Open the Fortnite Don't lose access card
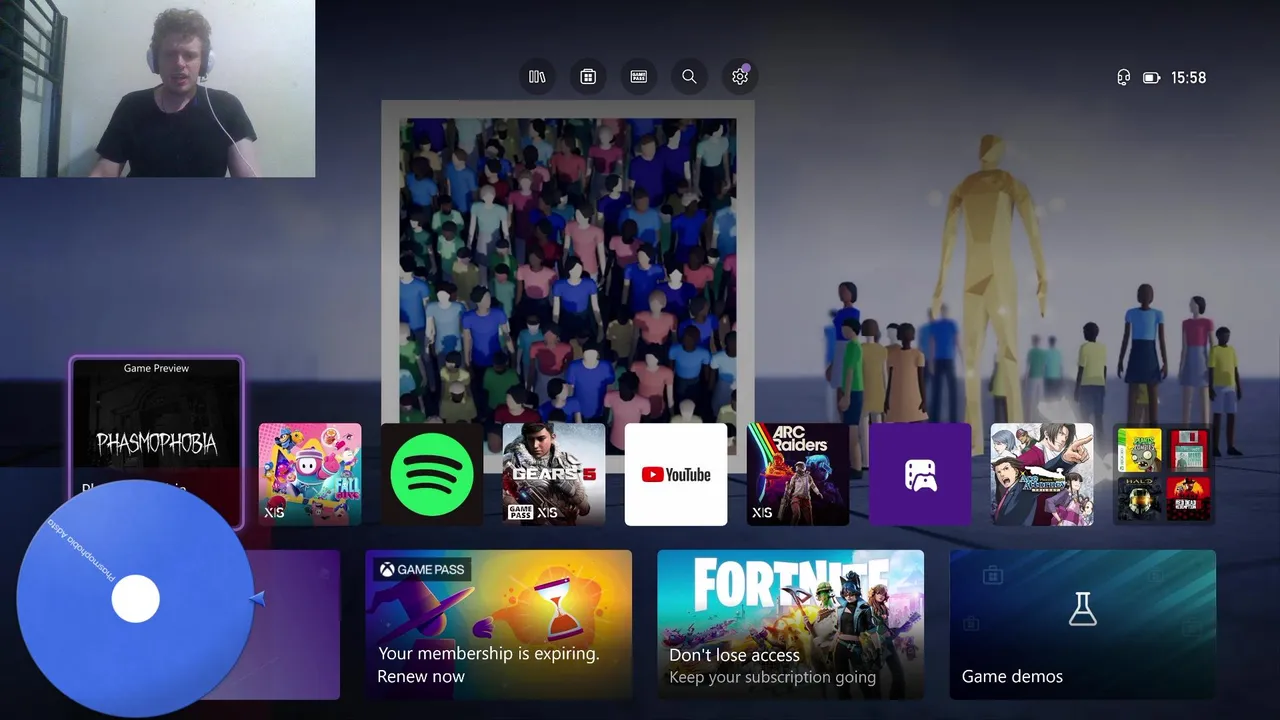 790,624
